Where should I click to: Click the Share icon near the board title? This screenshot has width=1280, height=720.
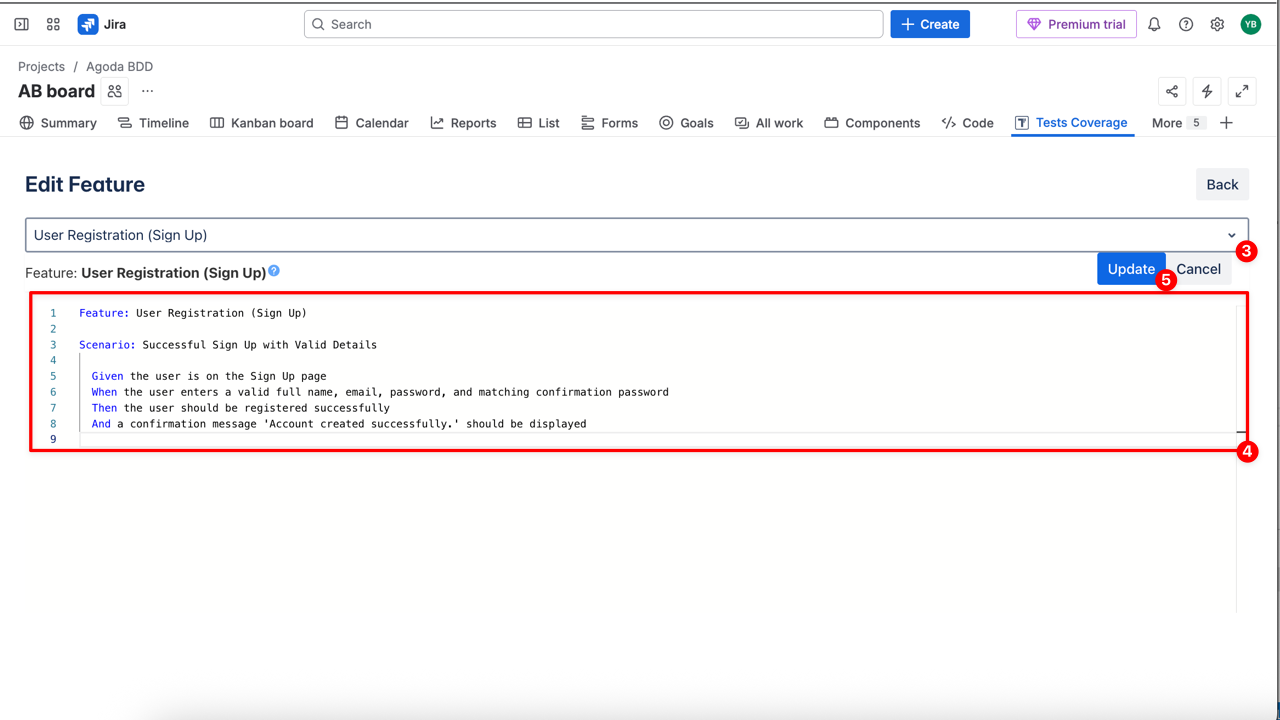click(1171, 90)
